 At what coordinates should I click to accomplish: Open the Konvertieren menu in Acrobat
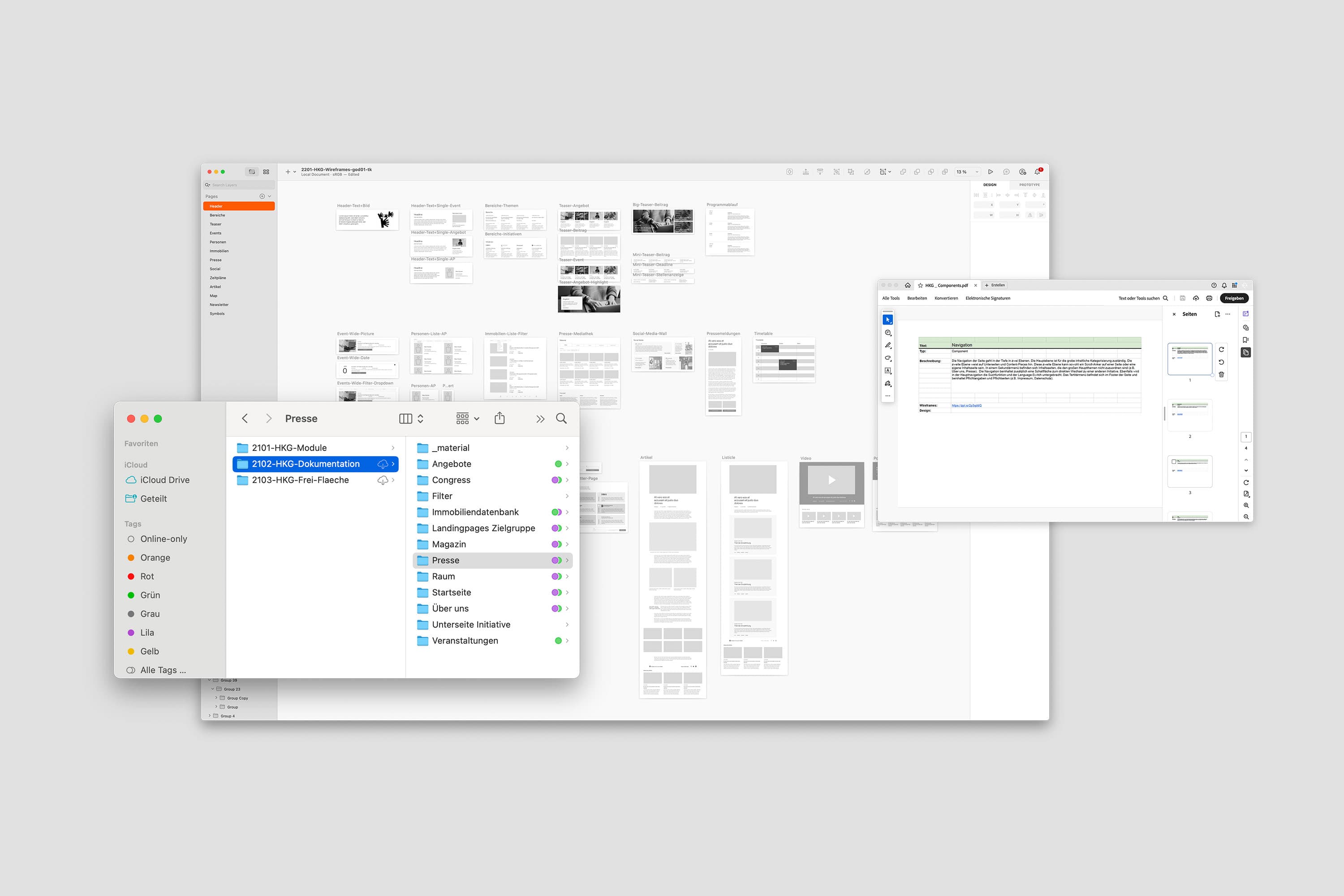click(x=946, y=298)
